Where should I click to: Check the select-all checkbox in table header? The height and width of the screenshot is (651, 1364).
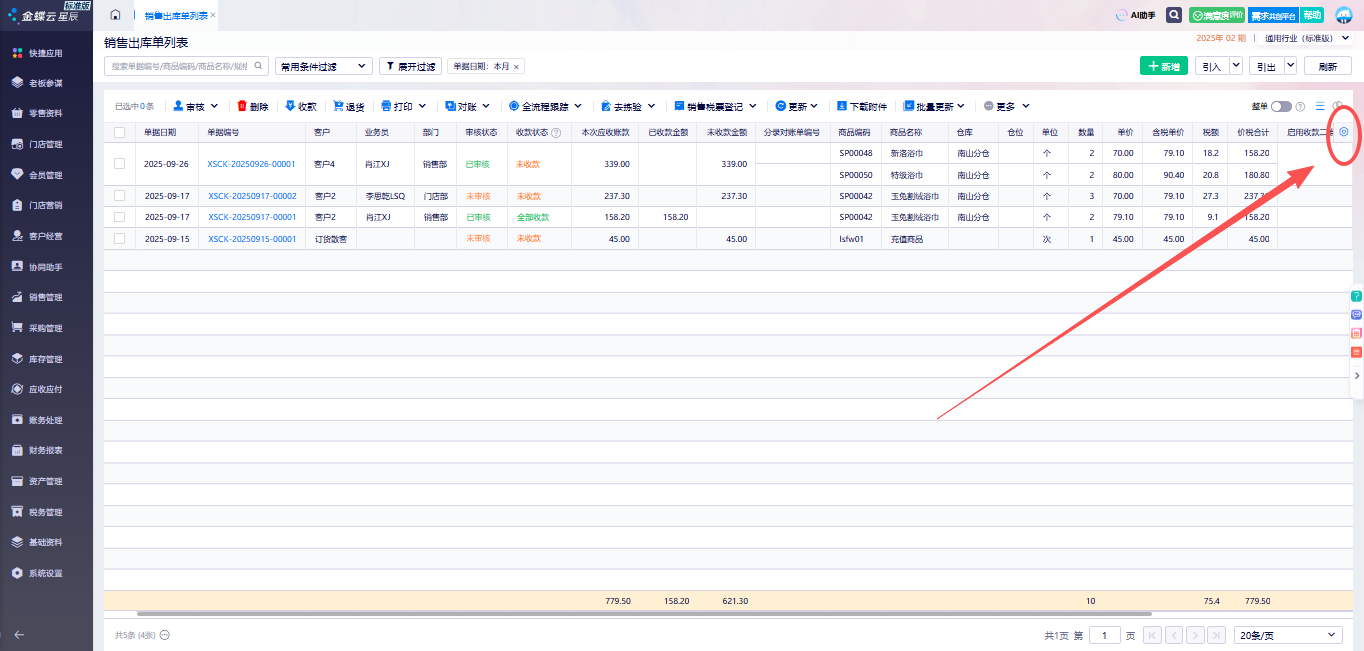coord(120,132)
